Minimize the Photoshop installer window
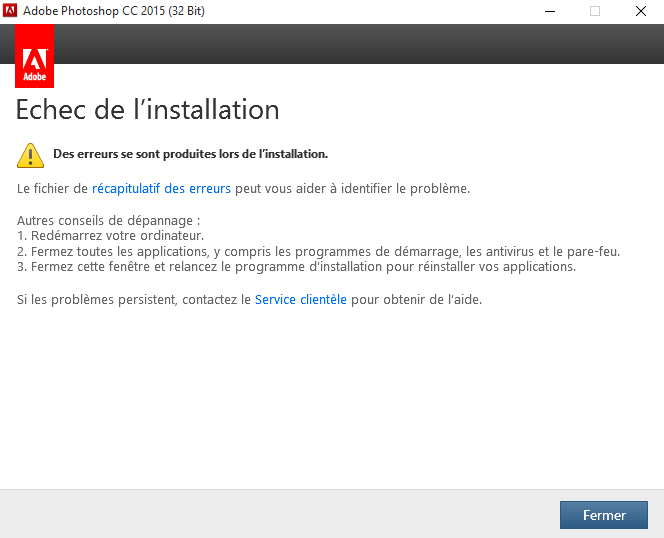 click(550, 11)
